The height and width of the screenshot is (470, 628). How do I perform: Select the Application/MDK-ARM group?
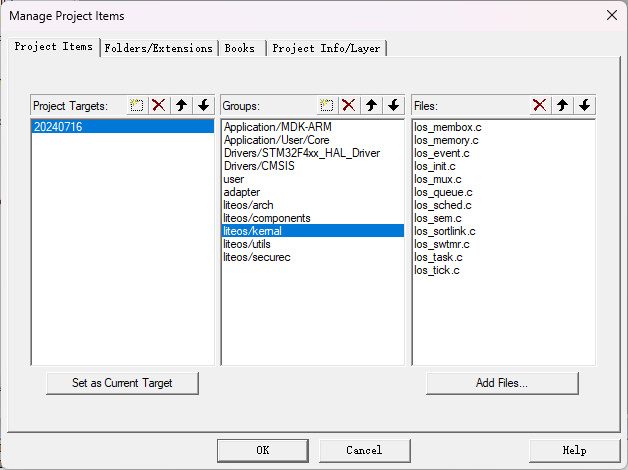tap(313, 127)
